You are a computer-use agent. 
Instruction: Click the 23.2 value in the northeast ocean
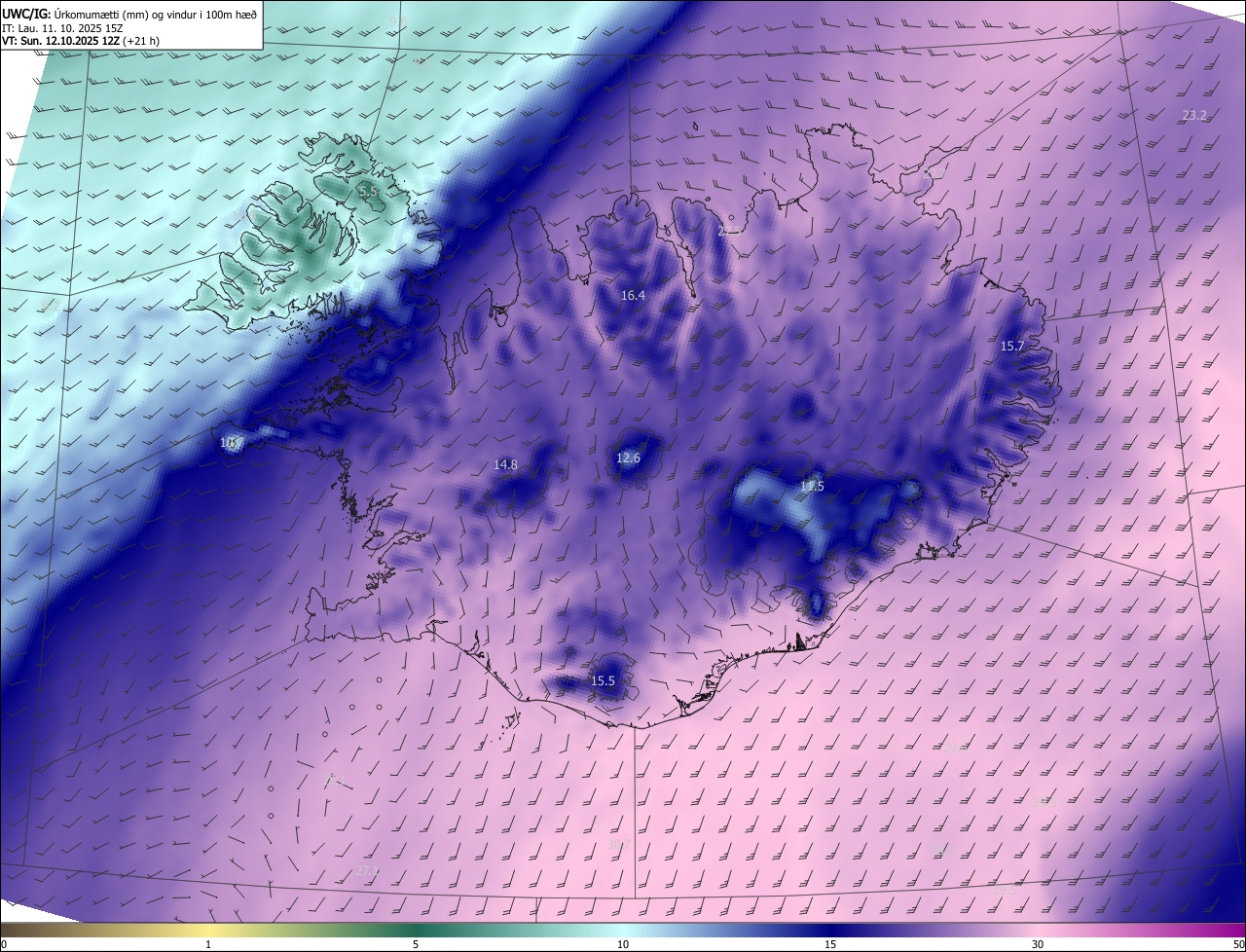[1194, 116]
